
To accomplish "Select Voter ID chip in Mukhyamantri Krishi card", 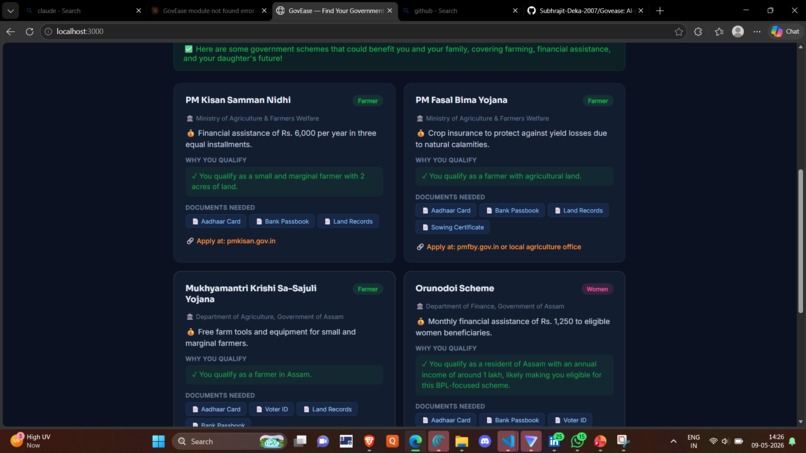I will click(271, 409).
